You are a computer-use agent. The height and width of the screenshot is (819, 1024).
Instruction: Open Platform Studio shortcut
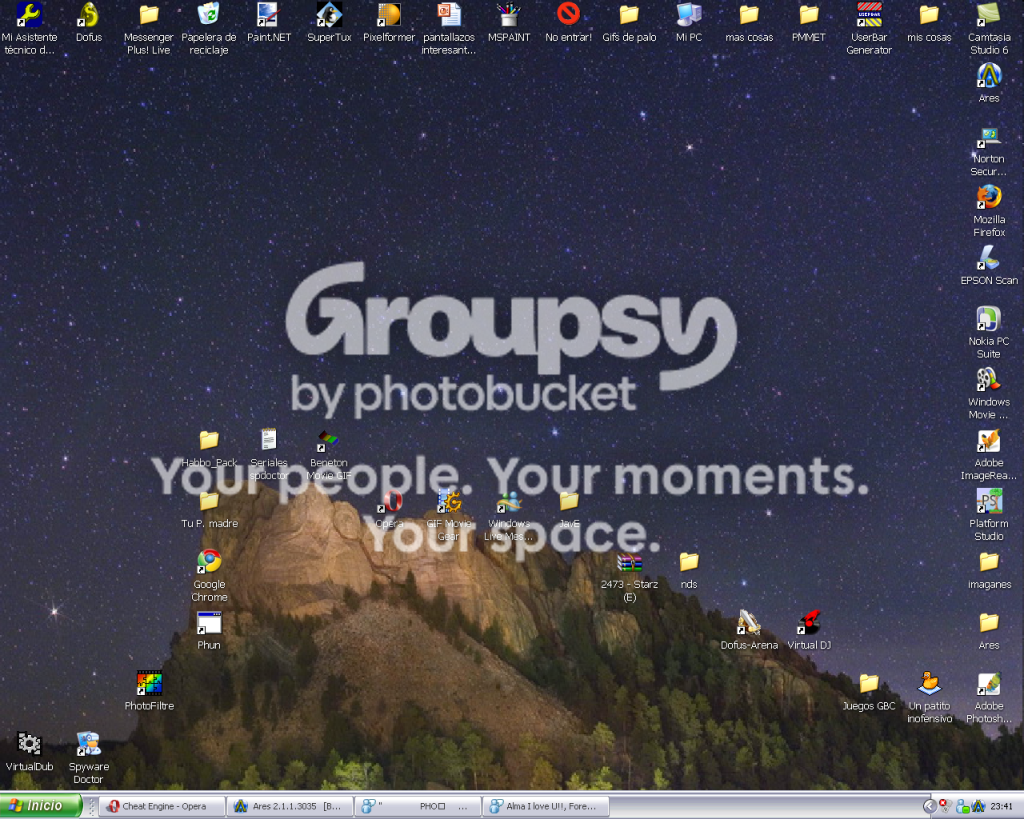click(989, 515)
